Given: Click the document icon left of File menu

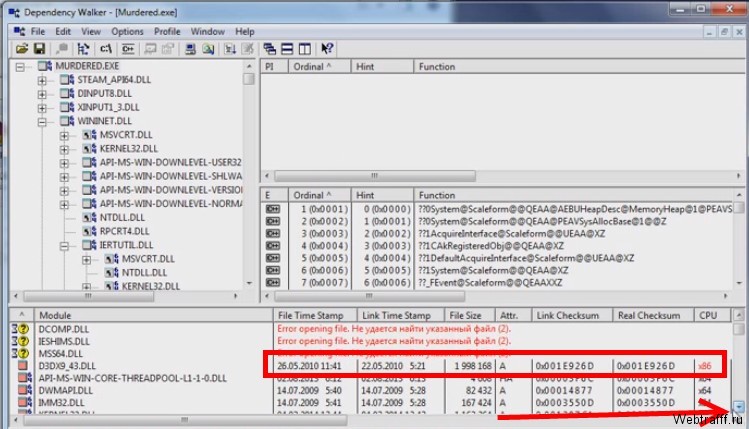Looking at the screenshot, I should click(20, 32).
